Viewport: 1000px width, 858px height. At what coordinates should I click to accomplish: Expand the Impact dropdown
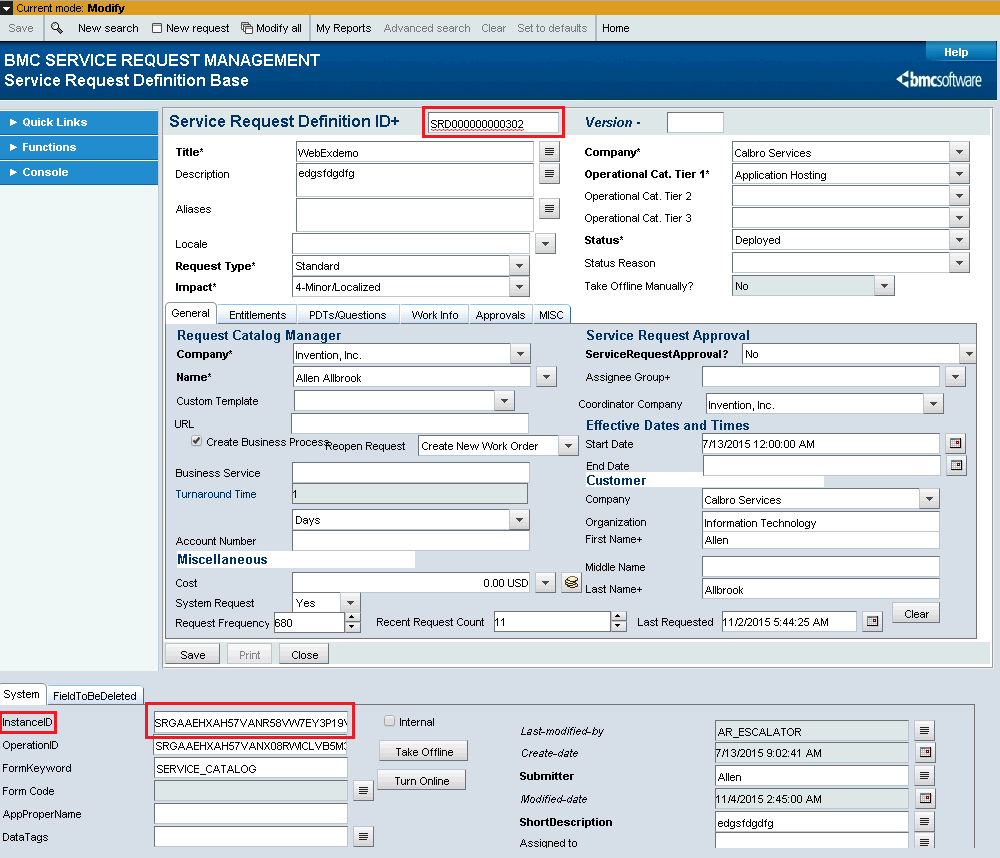[520, 285]
